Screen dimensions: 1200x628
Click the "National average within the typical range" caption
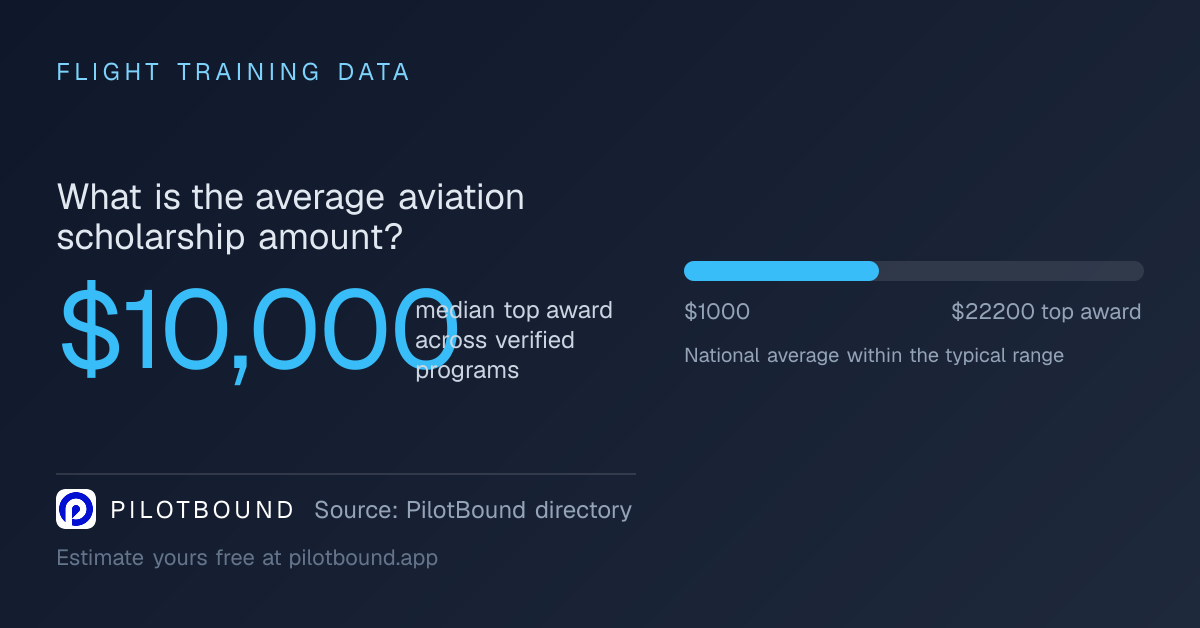pyautogui.click(x=874, y=355)
